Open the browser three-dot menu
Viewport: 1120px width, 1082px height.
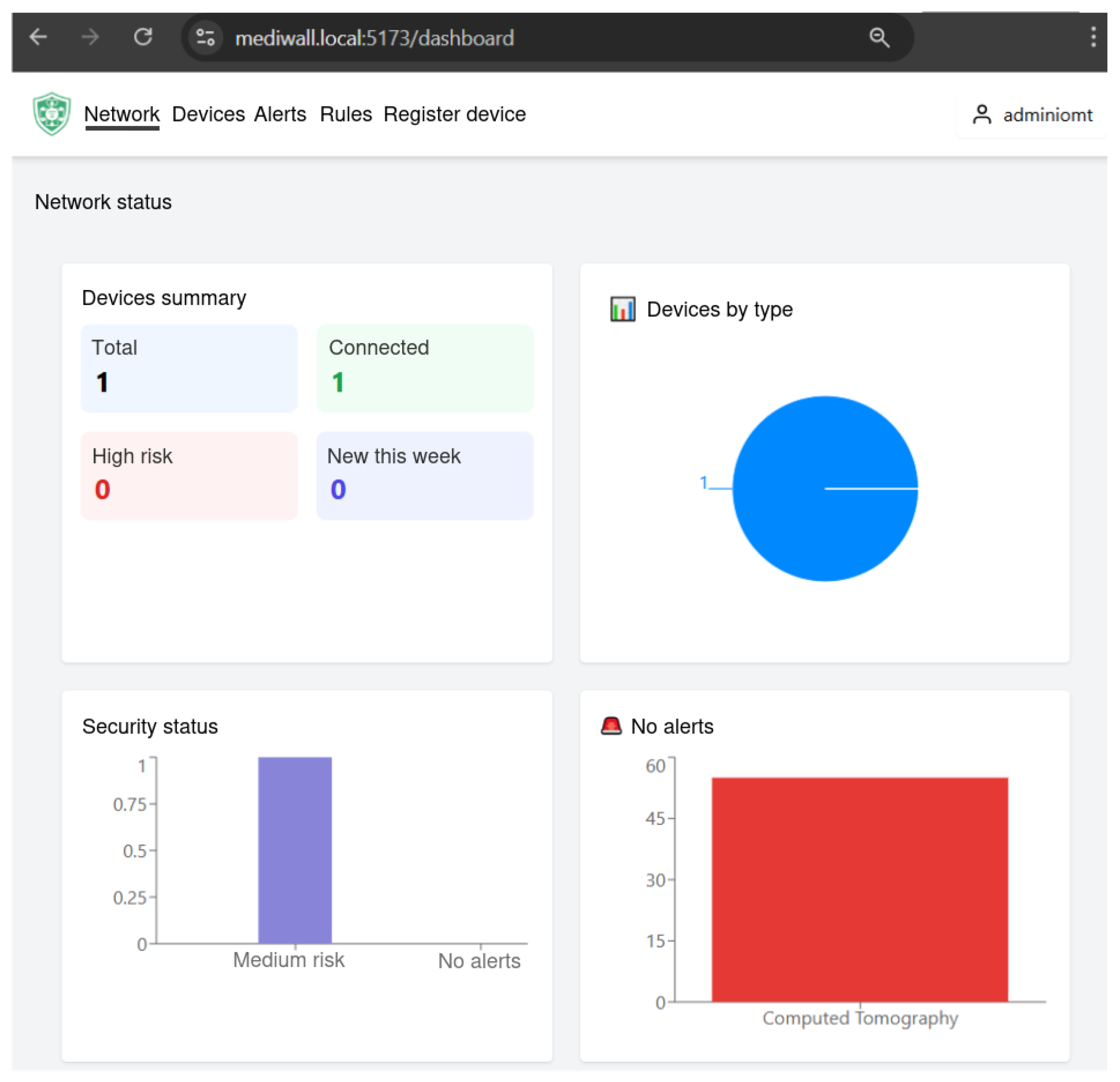coord(1092,38)
